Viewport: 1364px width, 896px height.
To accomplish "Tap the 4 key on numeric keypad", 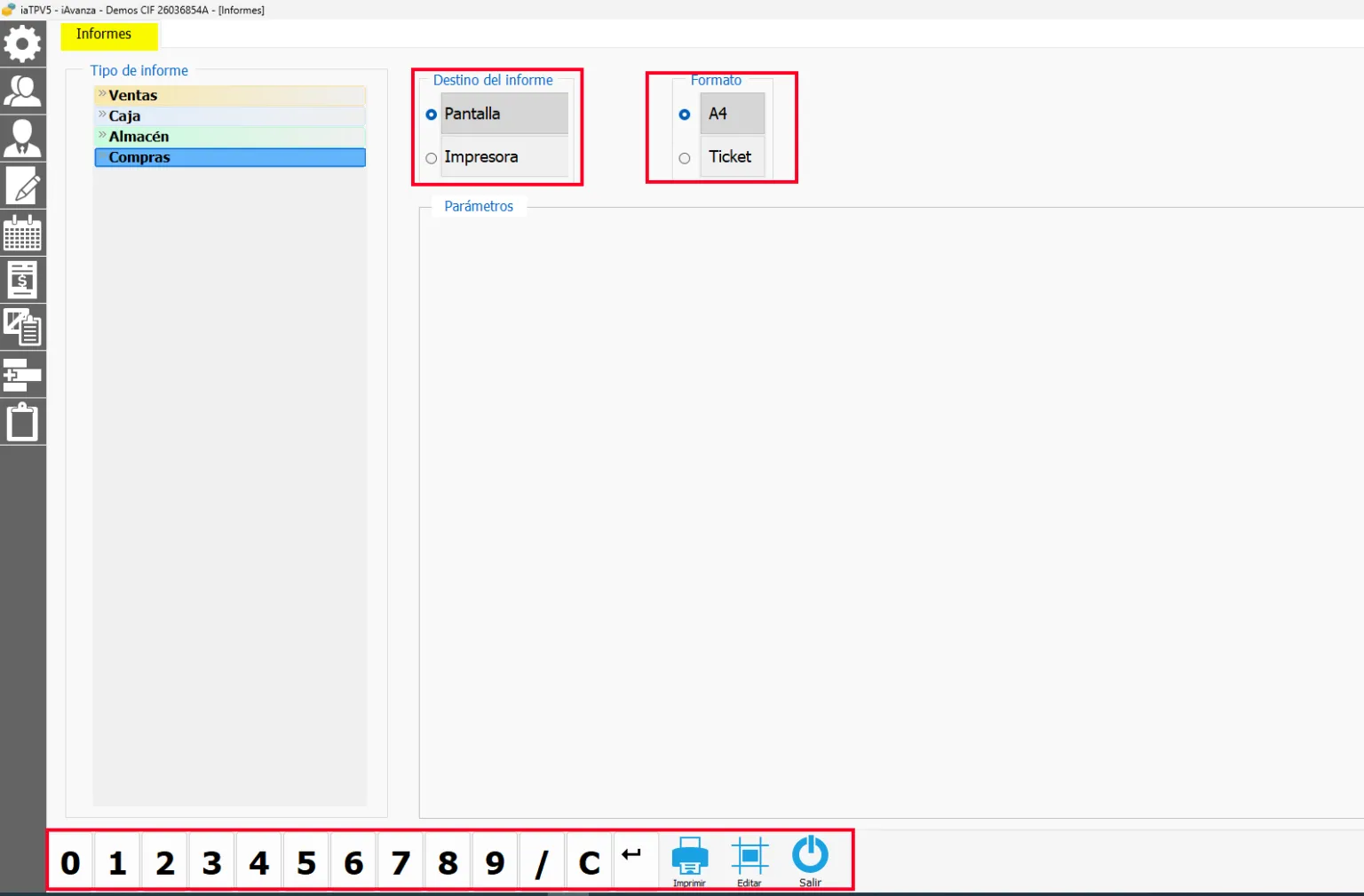I will click(259, 861).
